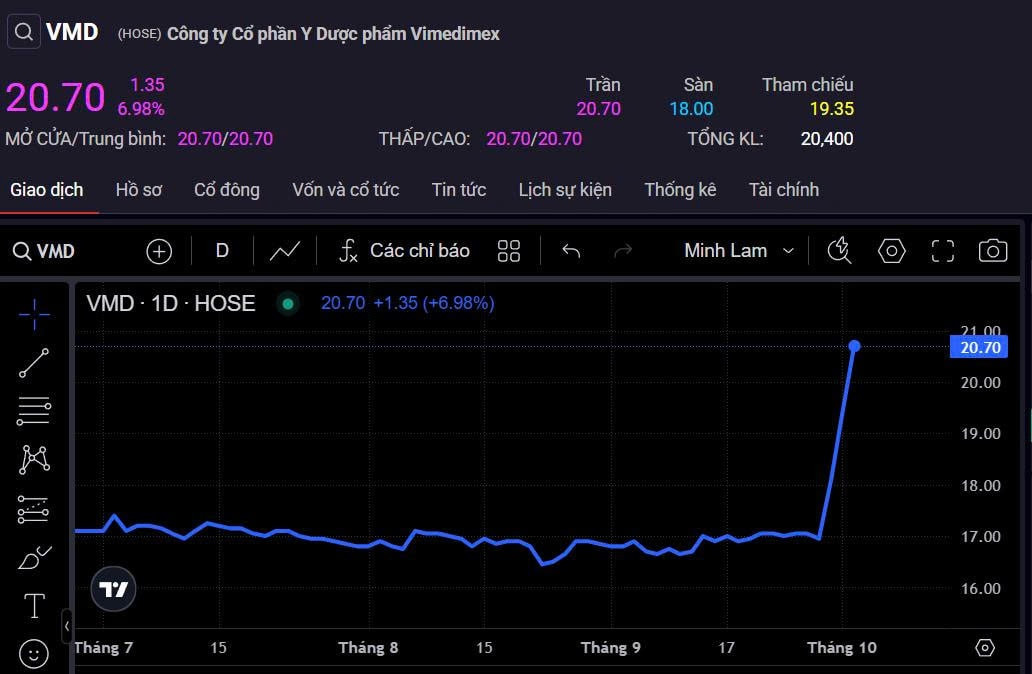Image resolution: width=1032 pixels, height=674 pixels.
Task: Select the crosshair cursor tool
Action: 34,314
